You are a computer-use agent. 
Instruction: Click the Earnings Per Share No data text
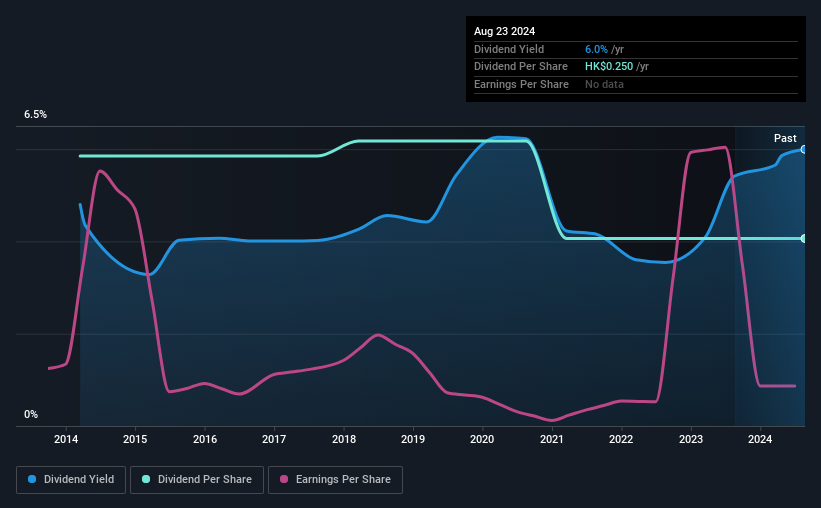(x=604, y=84)
